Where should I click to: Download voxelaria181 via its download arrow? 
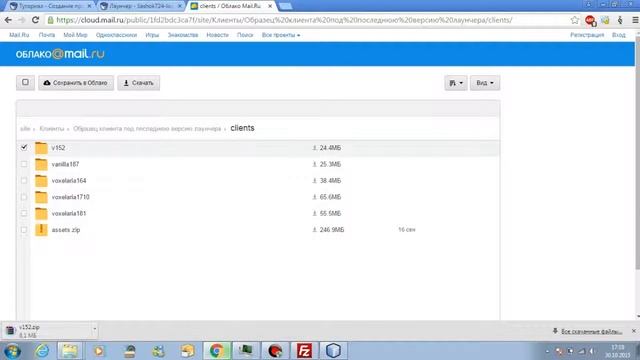pyautogui.click(x=314, y=213)
